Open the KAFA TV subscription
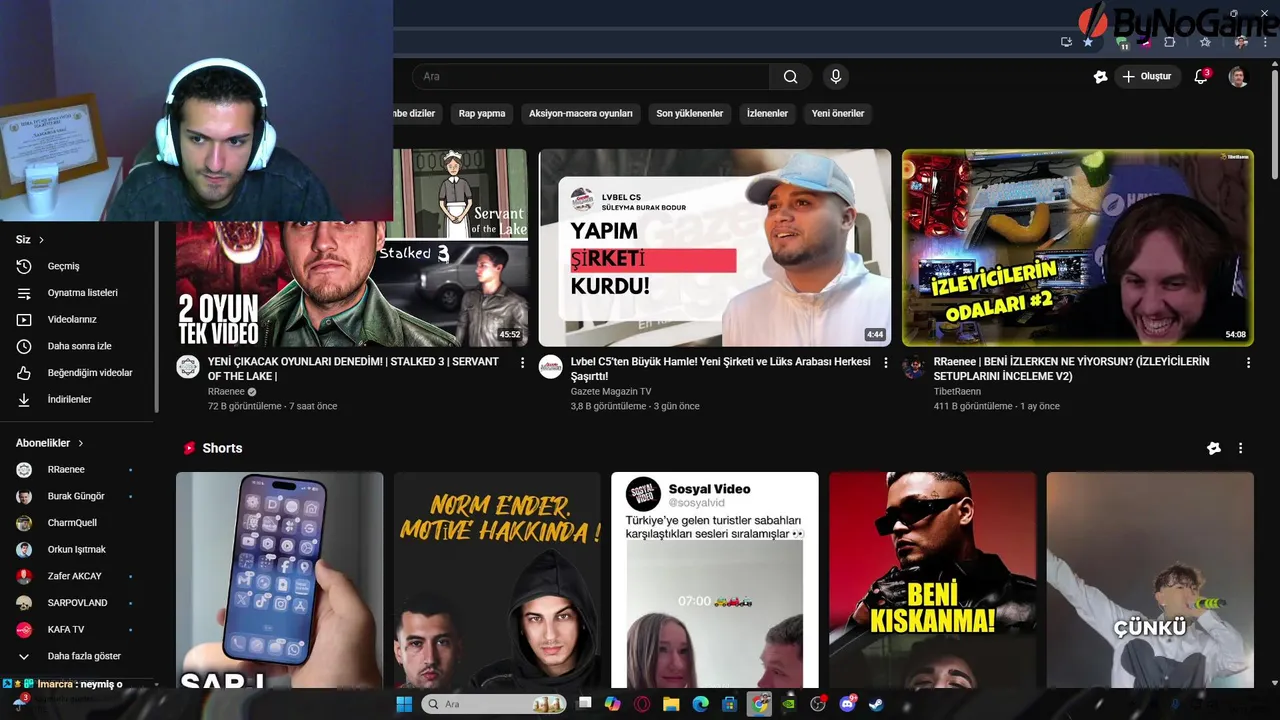The image size is (1280, 720). [78, 630]
